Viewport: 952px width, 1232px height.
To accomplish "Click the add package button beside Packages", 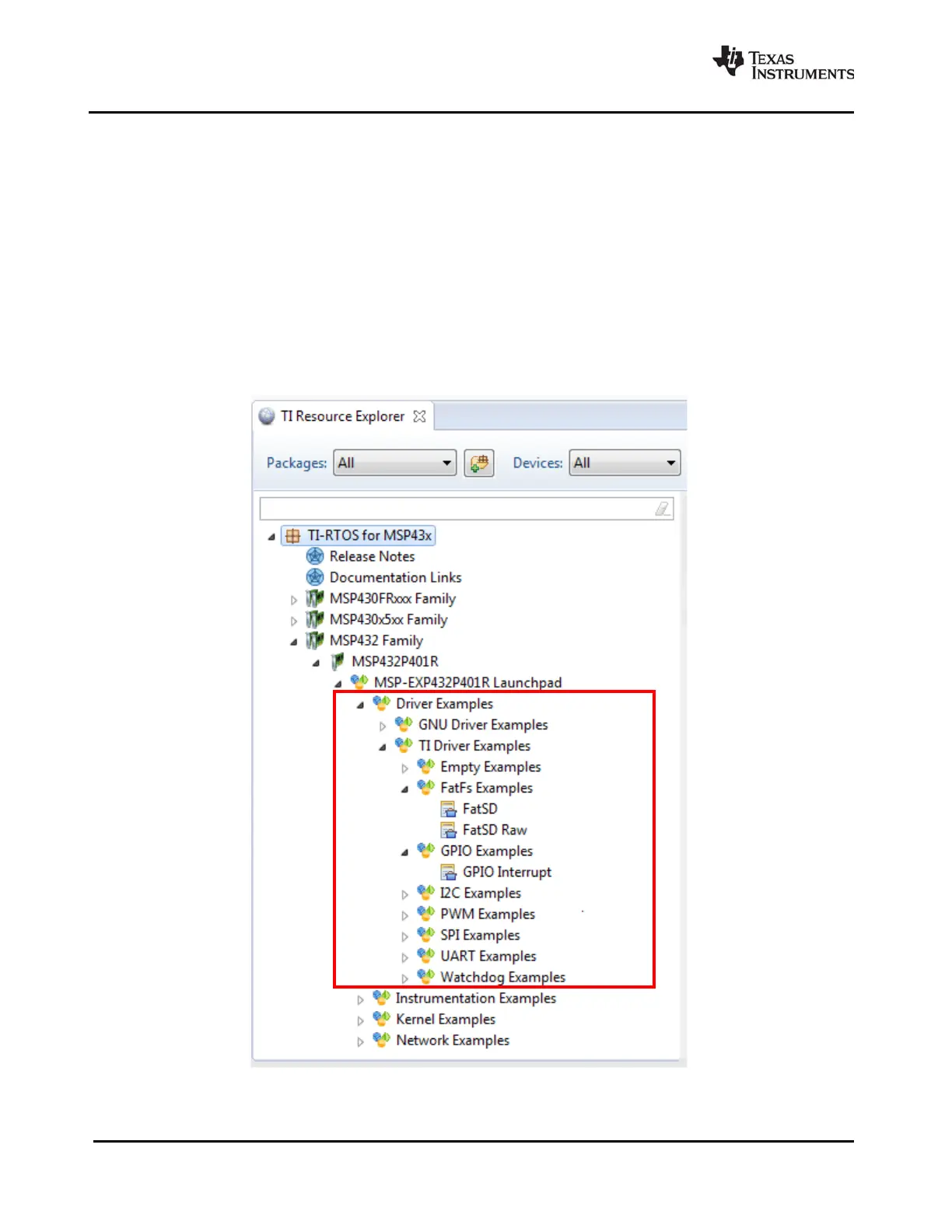I will tap(479, 463).
